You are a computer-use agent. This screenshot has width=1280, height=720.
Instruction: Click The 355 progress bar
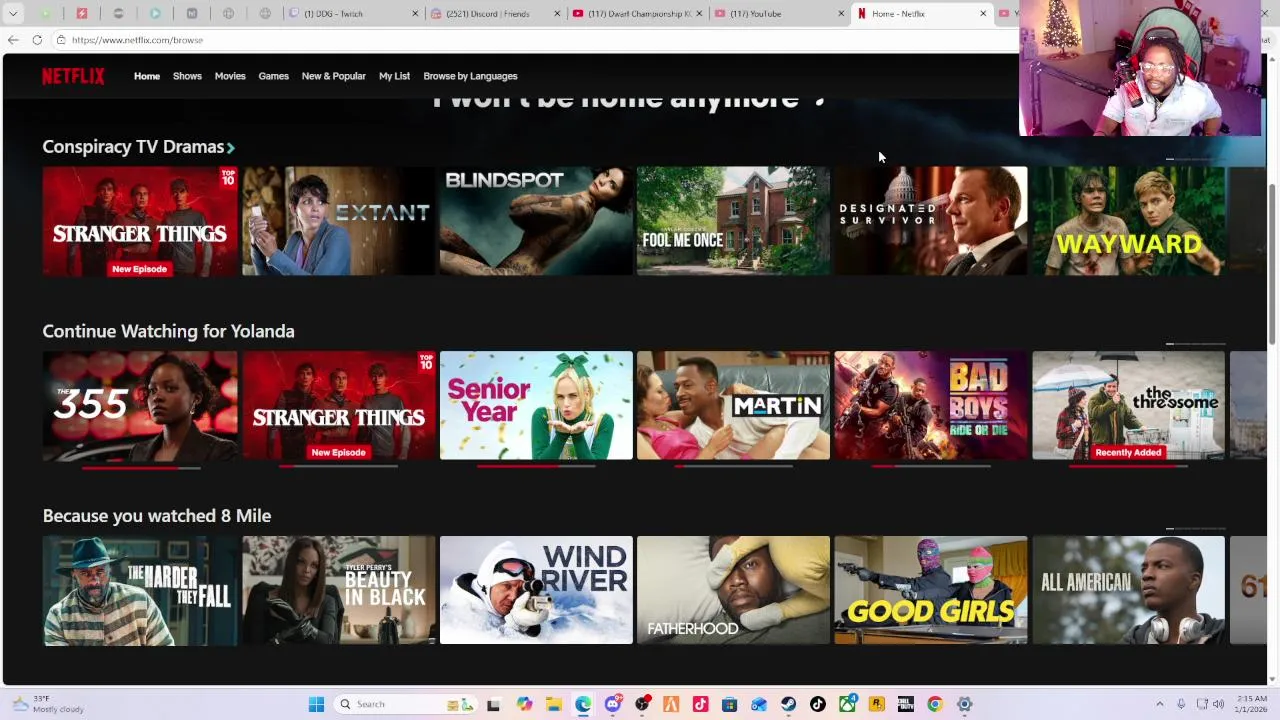click(x=140, y=467)
